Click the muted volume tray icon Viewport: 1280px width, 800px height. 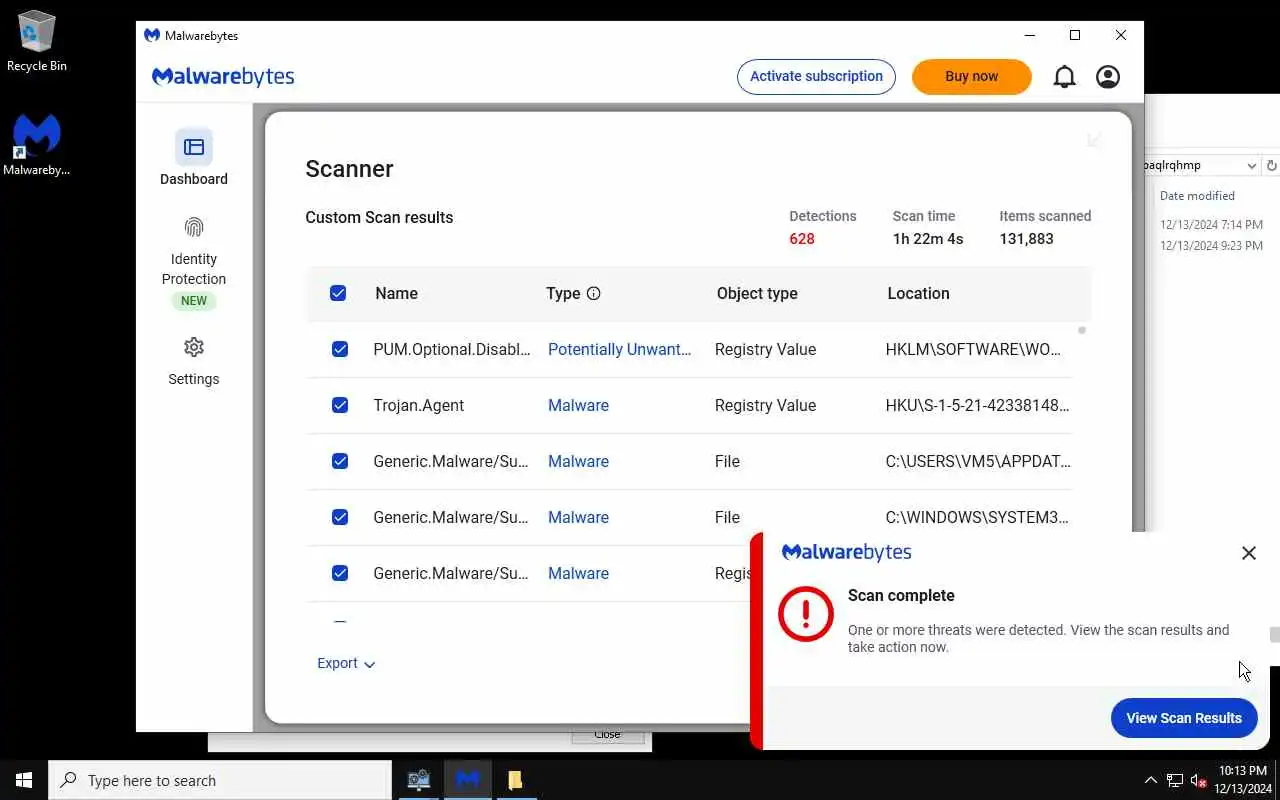tap(1199, 780)
